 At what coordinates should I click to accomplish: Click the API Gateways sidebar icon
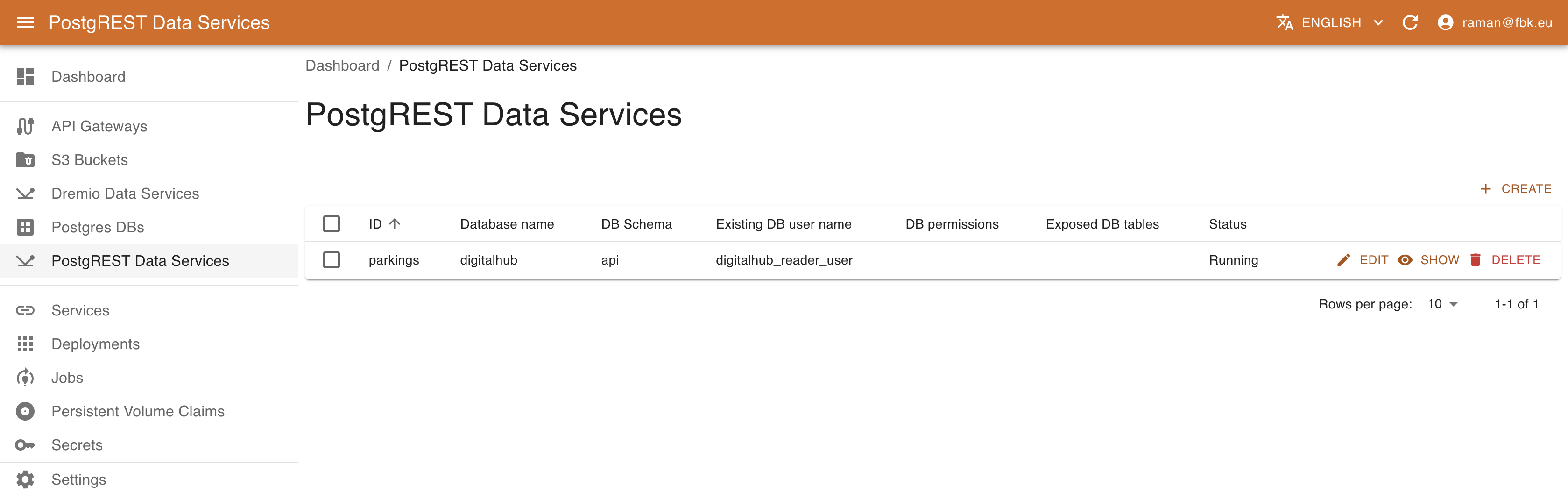click(25, 126)
